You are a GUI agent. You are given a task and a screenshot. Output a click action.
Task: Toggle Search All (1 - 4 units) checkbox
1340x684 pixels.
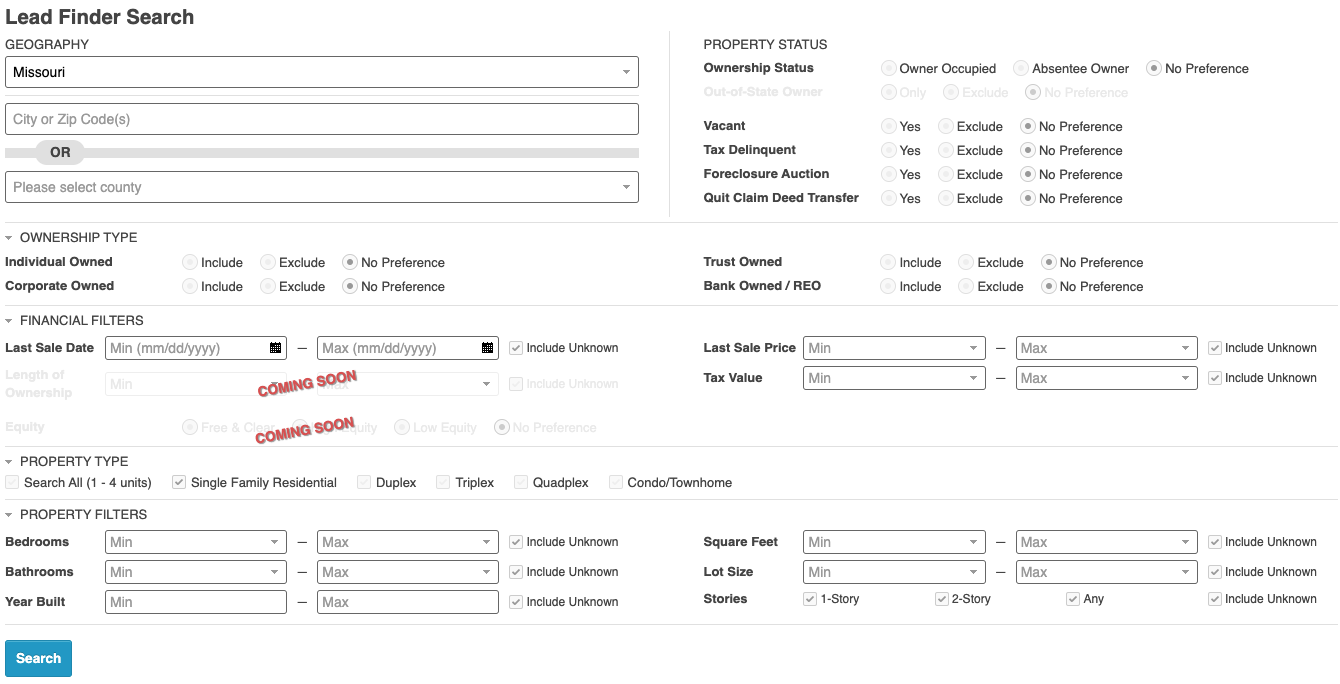[12, 482]
